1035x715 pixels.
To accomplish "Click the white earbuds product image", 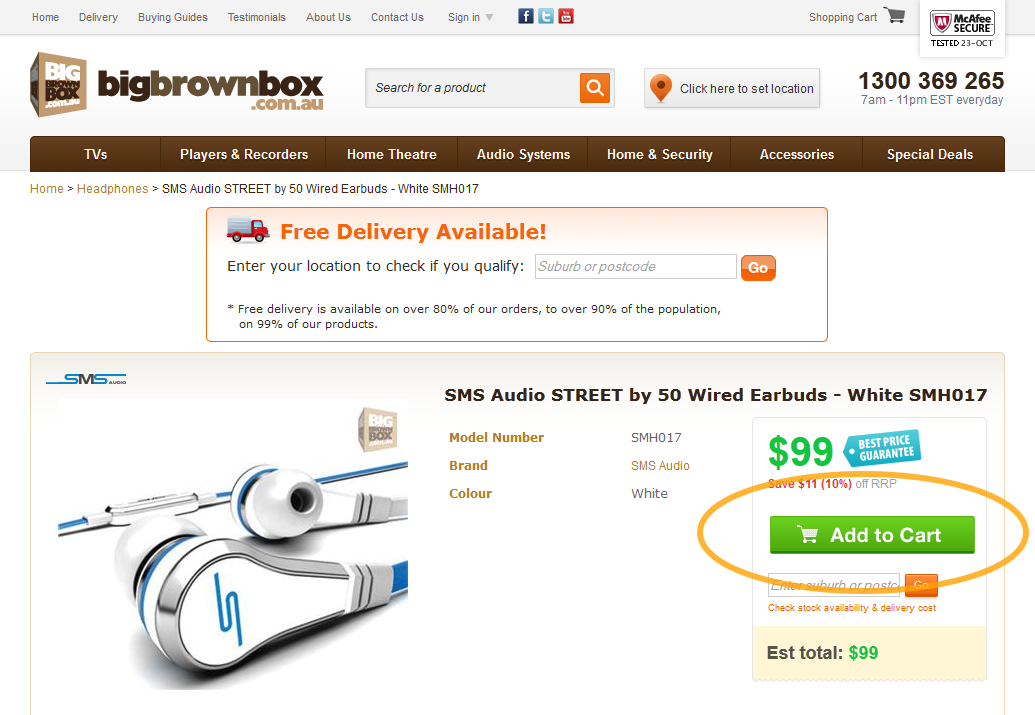I will [x=233, y=543].
